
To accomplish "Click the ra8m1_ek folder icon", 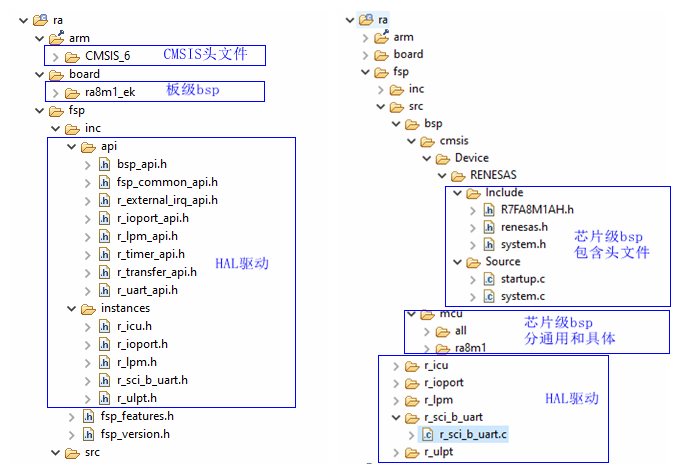I will pos(72,93).
